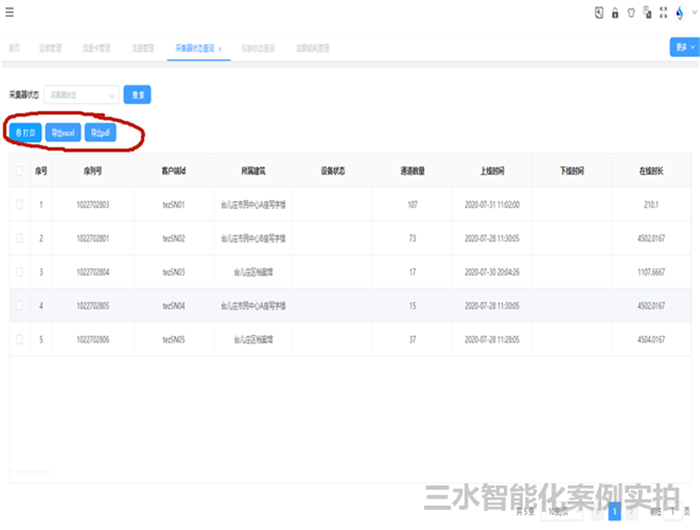Open the theme shirt icon
The width and height of the screenshot is (700, 530).
click(x=631, y=13)
